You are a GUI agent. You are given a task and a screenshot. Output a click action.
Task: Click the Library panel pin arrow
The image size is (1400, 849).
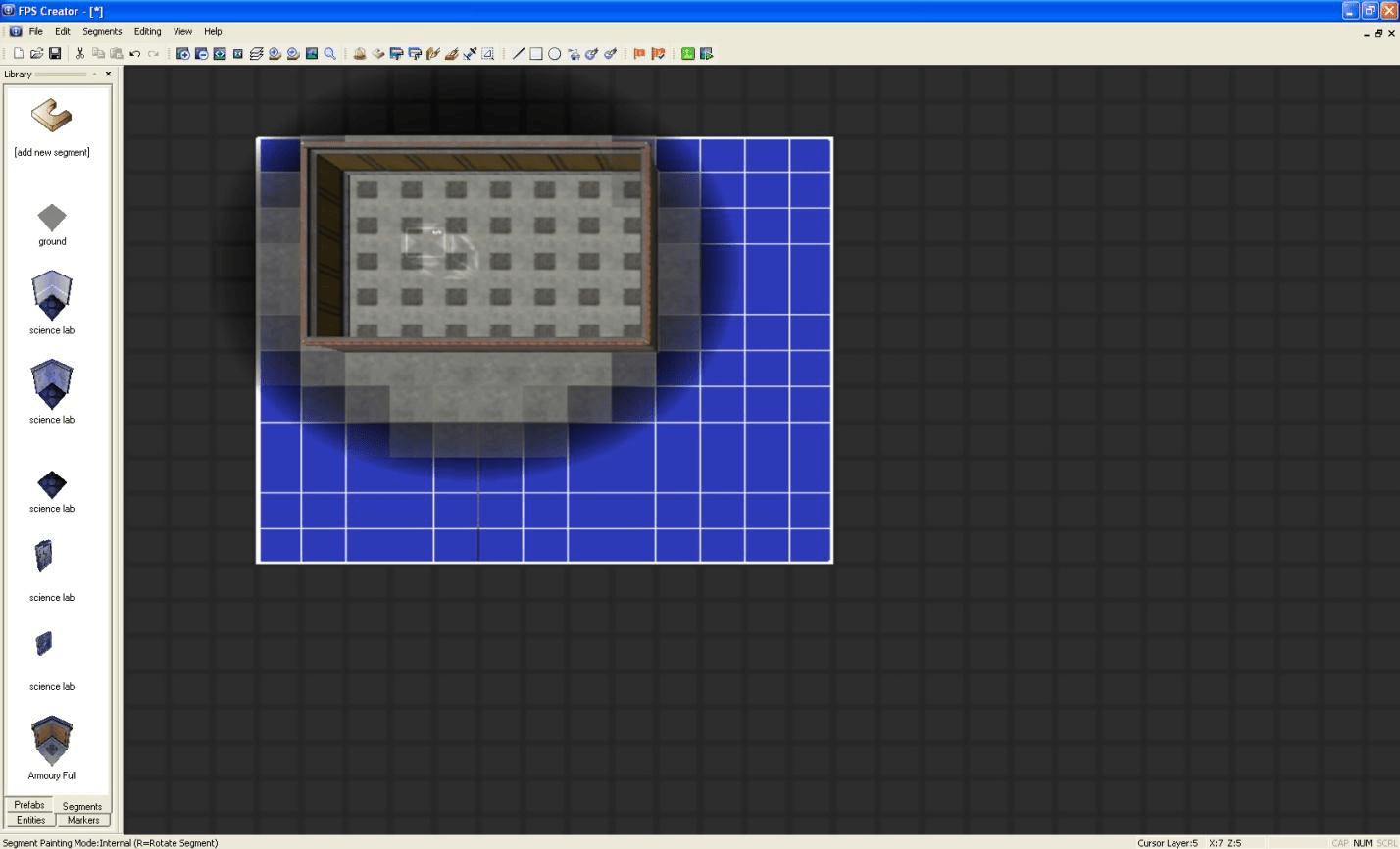point(95,74)
